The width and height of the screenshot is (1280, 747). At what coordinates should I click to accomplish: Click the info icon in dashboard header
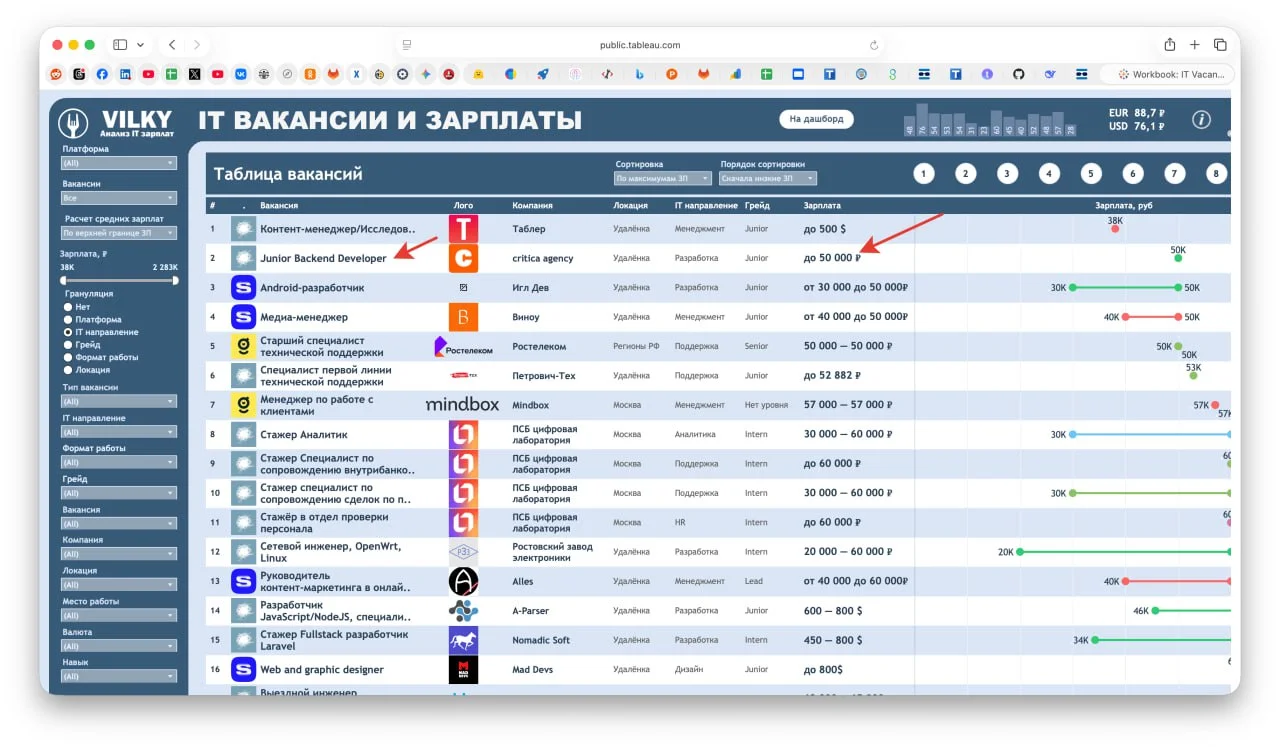pos(1201,119)
